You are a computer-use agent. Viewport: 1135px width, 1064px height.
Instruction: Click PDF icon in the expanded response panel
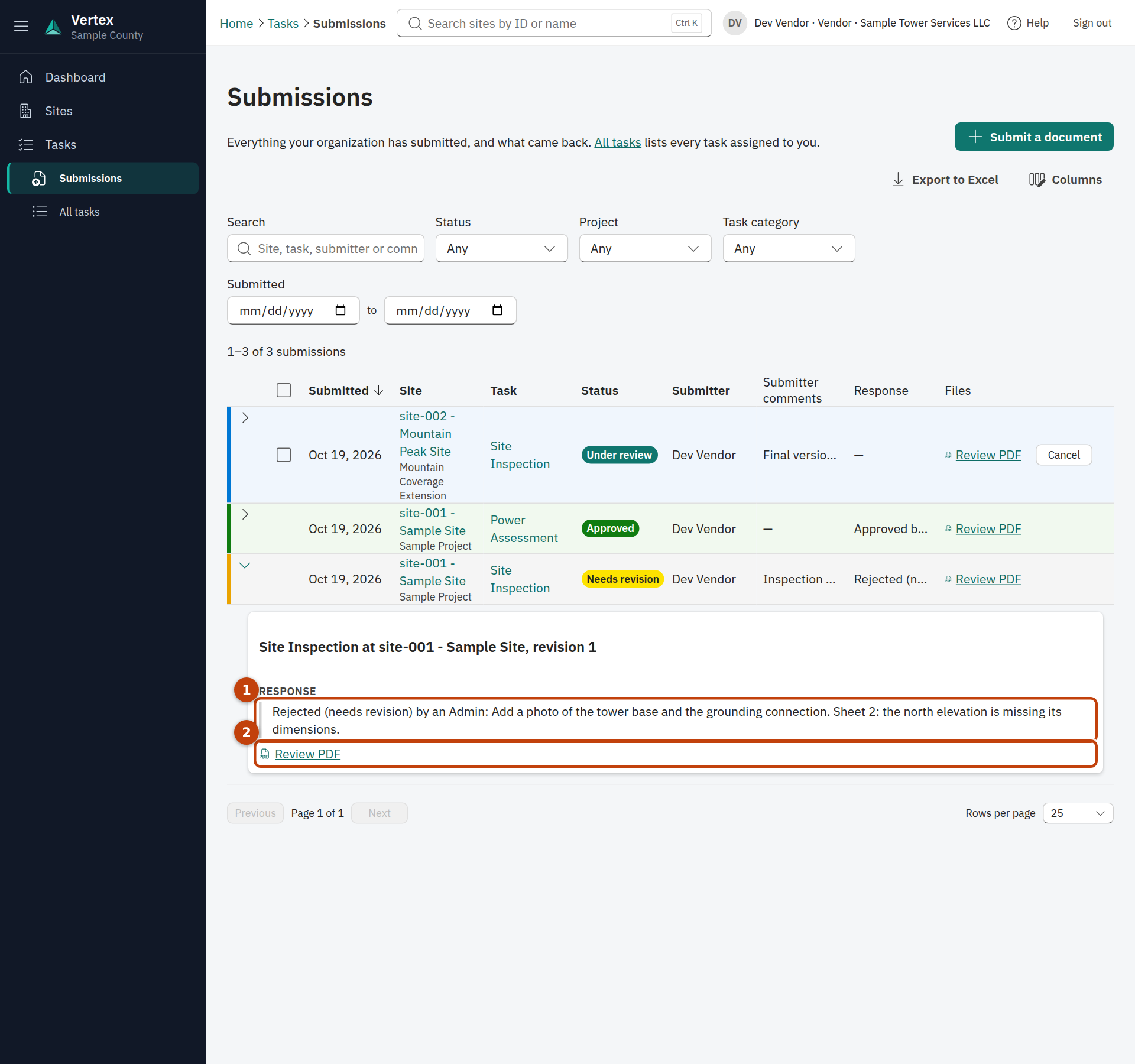tap(265, 754)
